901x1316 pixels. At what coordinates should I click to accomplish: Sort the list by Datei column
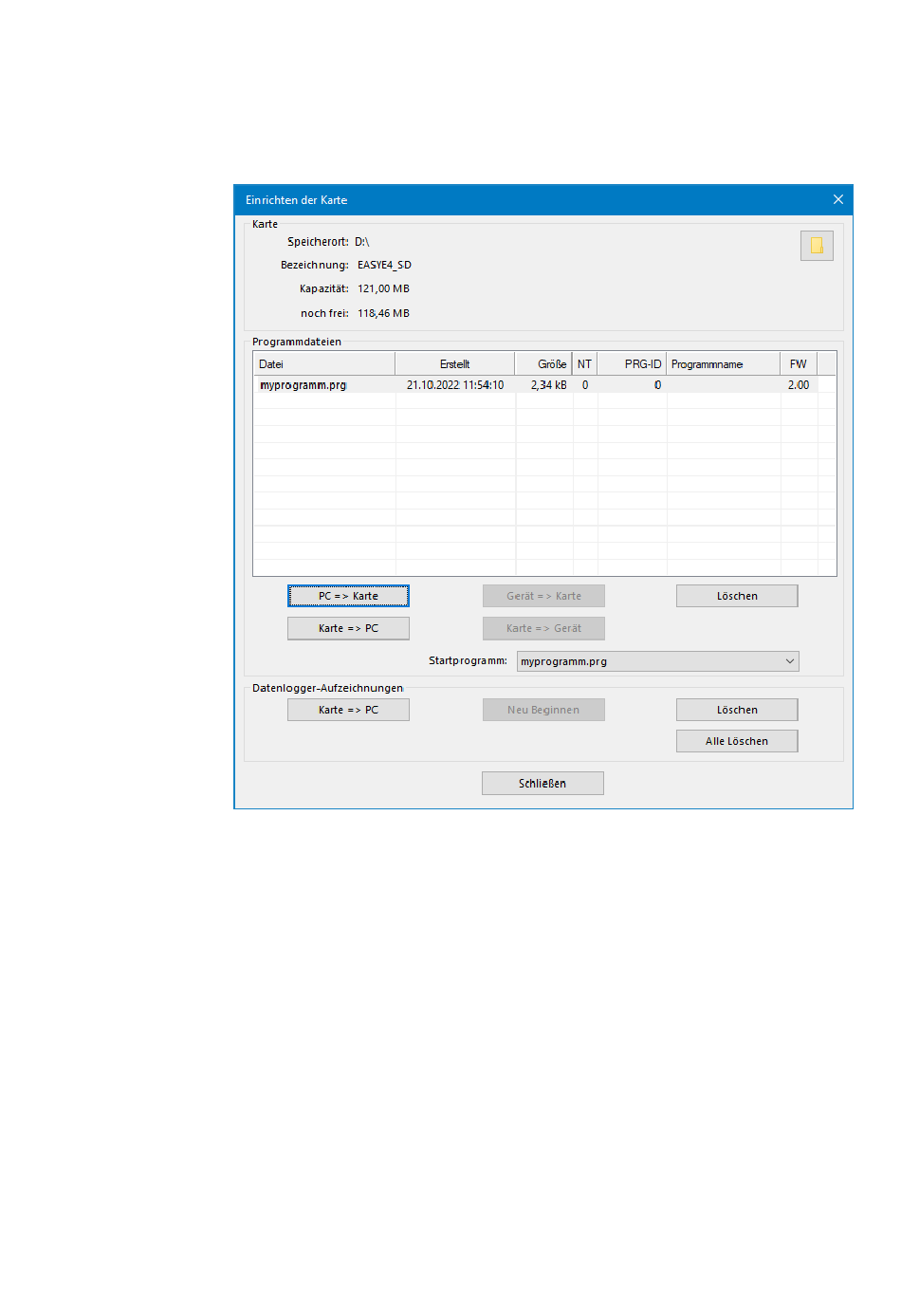point(322,364)
